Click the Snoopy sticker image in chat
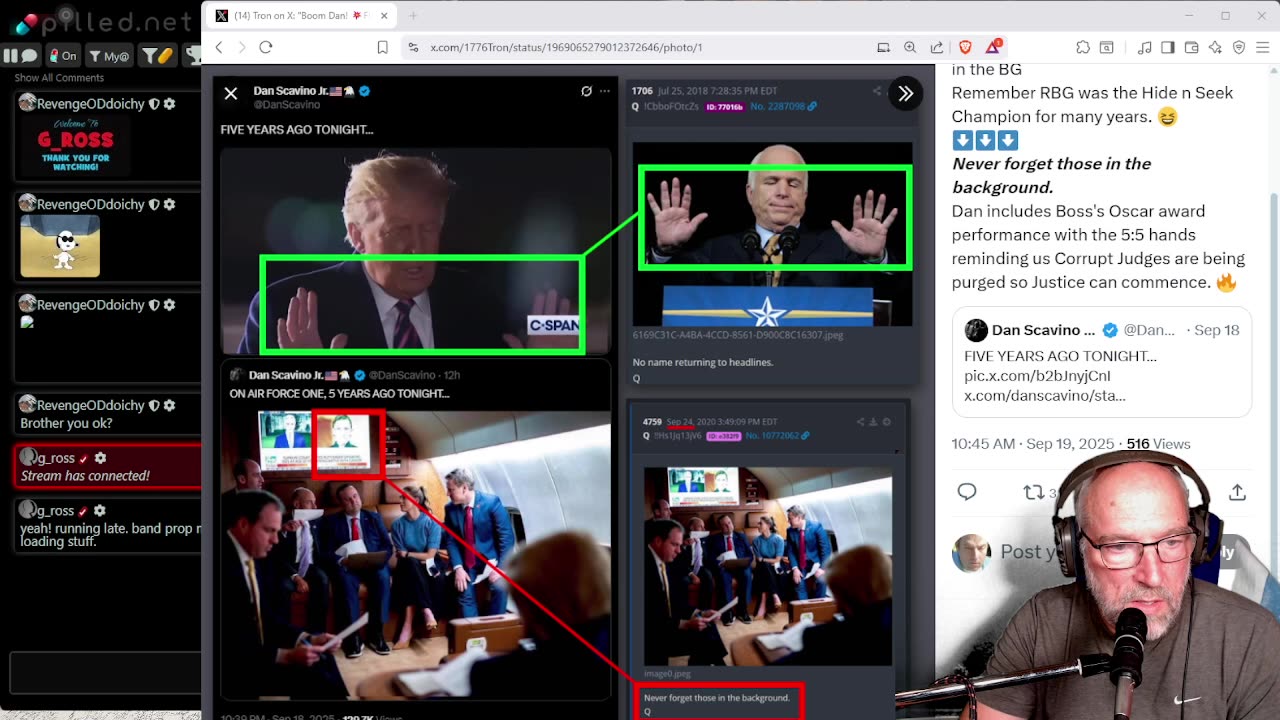Screen dimensions: 1280x720 point(60,247)
